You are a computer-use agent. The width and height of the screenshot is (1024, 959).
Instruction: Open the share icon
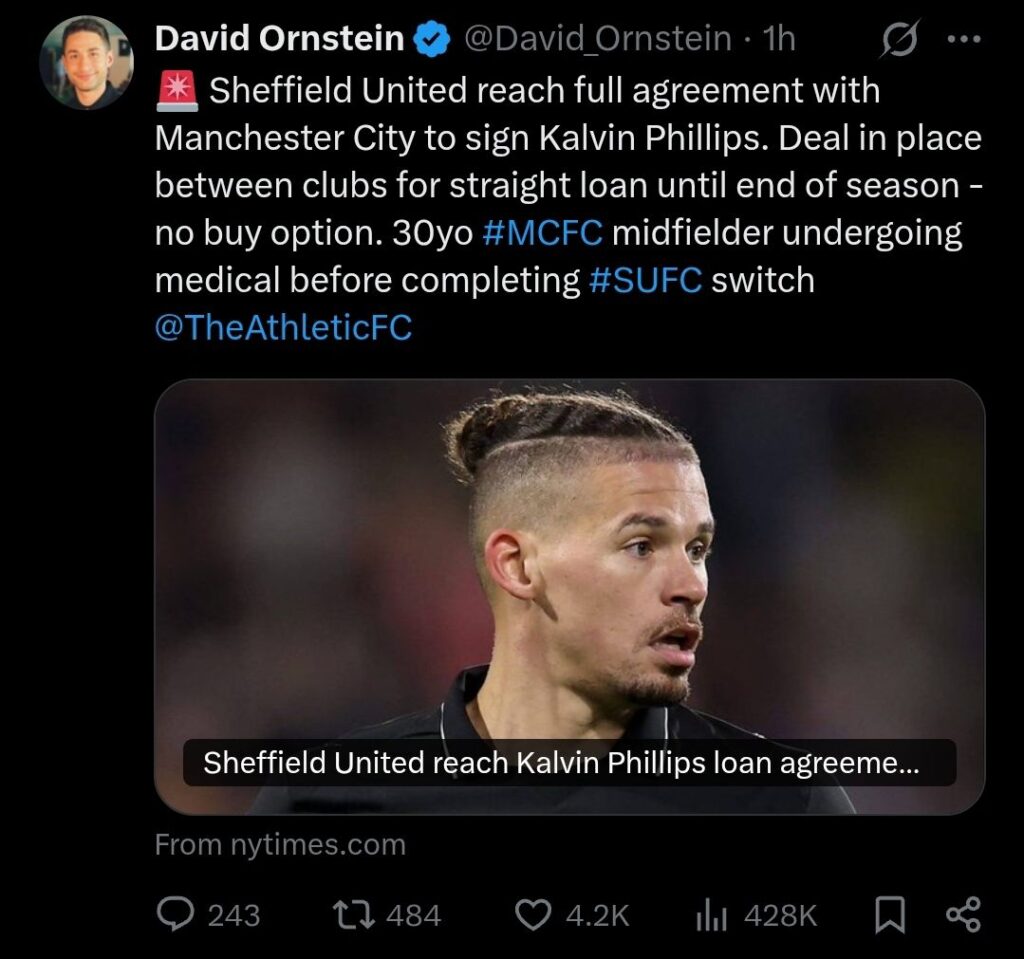963,914
